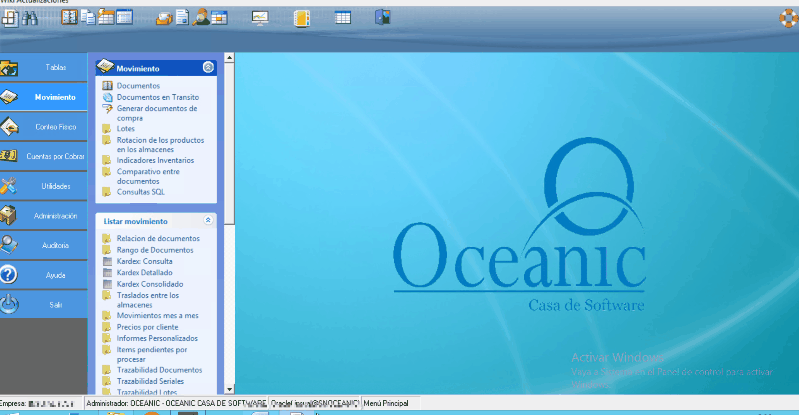The width and height of the screenshot is (799, 415).
Task: Click the exit door icon in toolbar
Action: click(x=382, y=17)
